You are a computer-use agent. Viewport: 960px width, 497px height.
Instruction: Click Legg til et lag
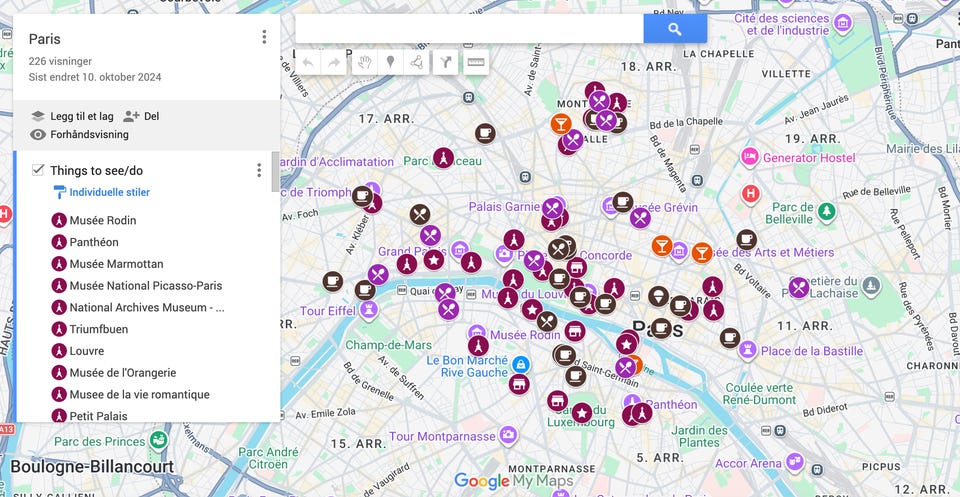(72, 116)
